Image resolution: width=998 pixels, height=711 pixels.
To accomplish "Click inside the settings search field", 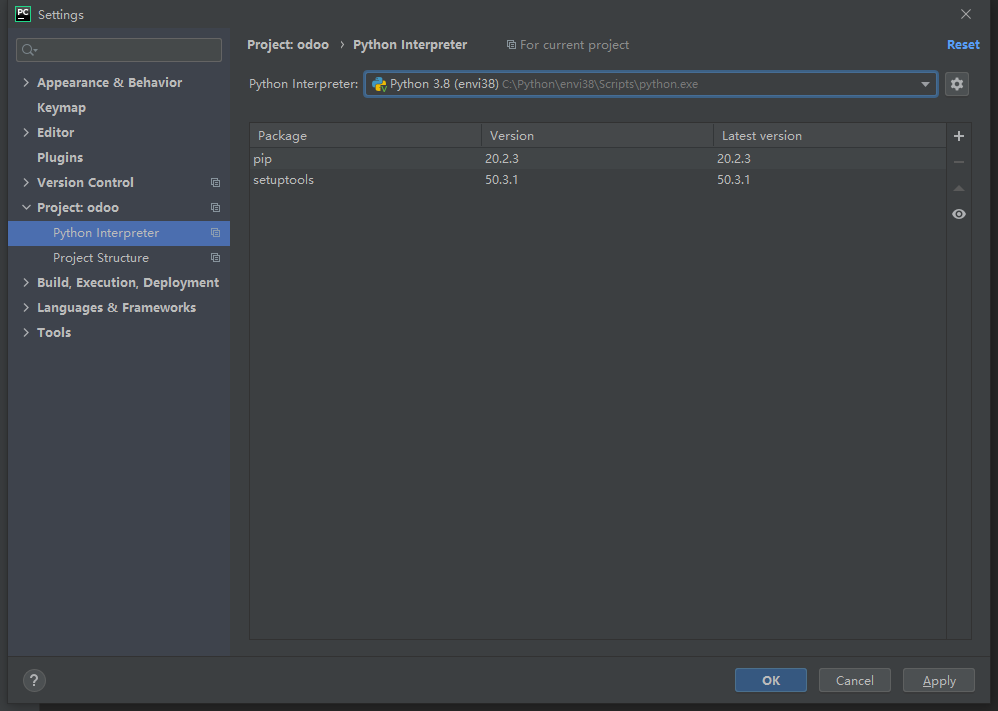I will tap(118, 50).
